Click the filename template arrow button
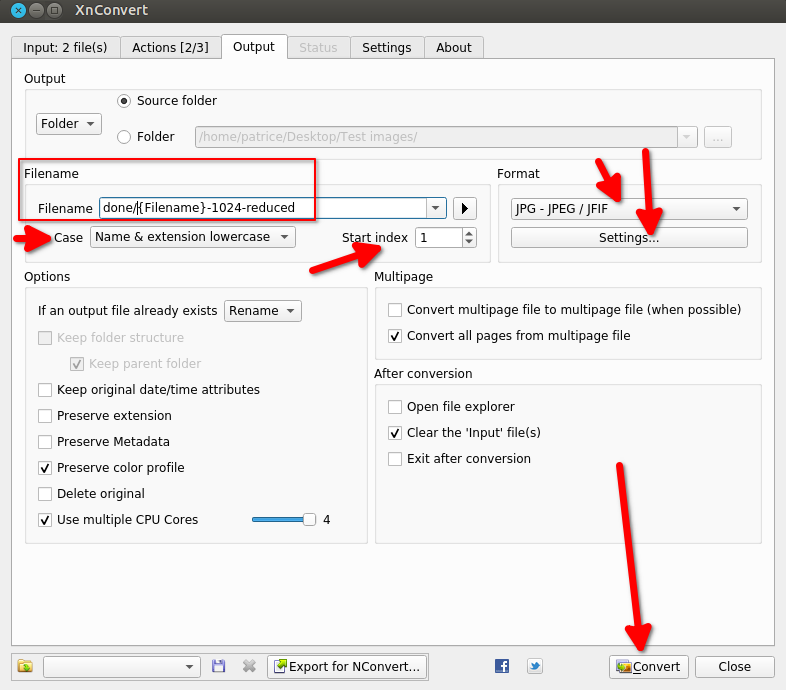The height and width of the screenshot is (690, 786). click(465, 208)
